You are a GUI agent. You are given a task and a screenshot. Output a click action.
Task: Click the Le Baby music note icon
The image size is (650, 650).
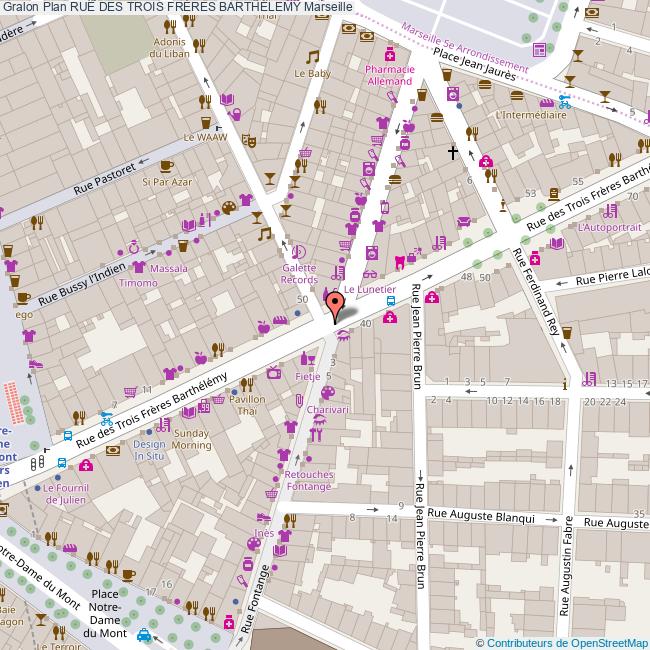point(312,57)
